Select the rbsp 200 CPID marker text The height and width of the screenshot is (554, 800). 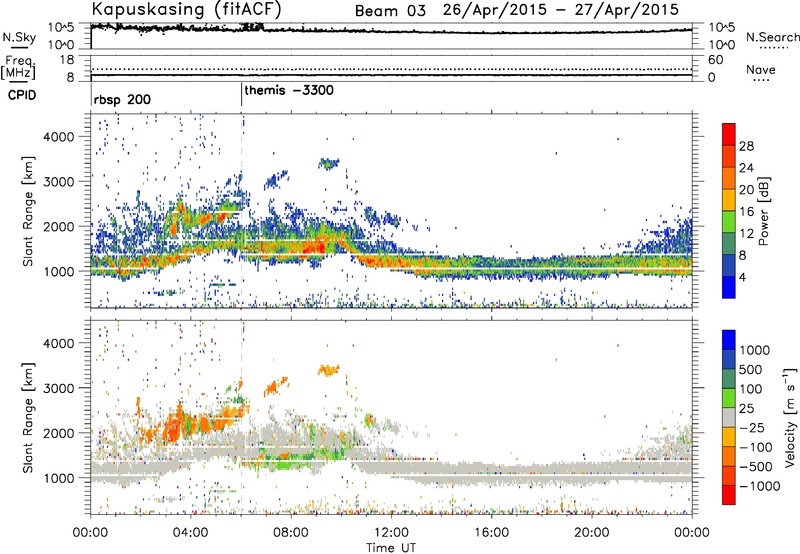(122, 99)
